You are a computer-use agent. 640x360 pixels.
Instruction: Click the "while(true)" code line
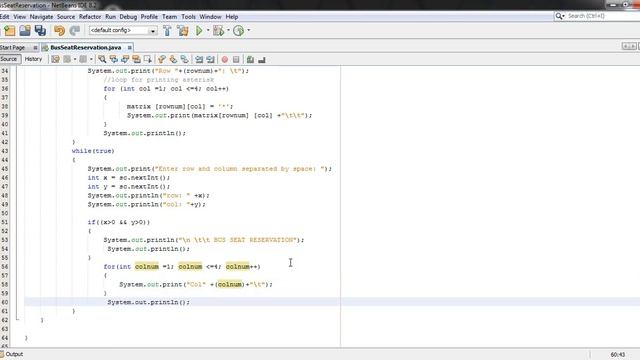pos(93,151)
